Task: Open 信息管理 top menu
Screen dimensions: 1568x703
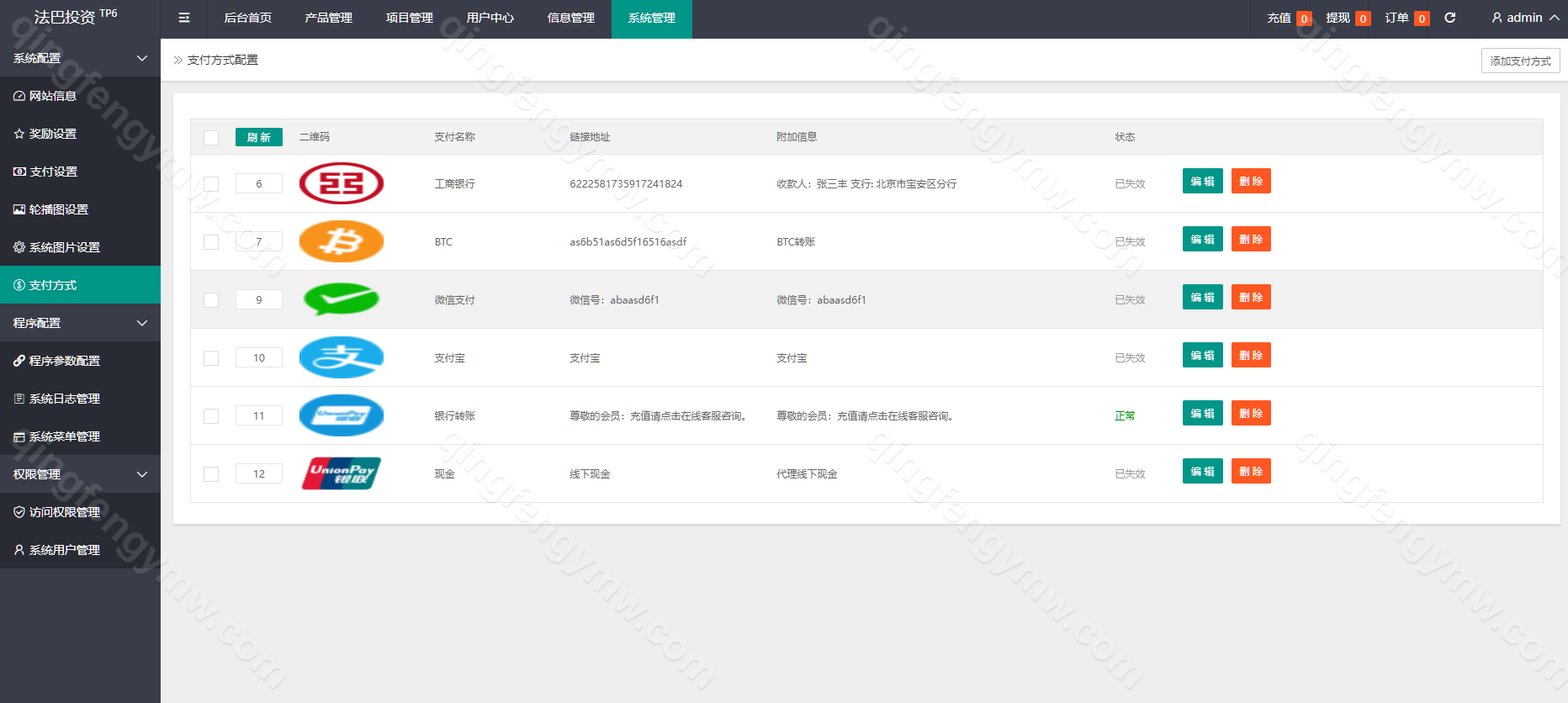Action: click(x=571, y=18)
